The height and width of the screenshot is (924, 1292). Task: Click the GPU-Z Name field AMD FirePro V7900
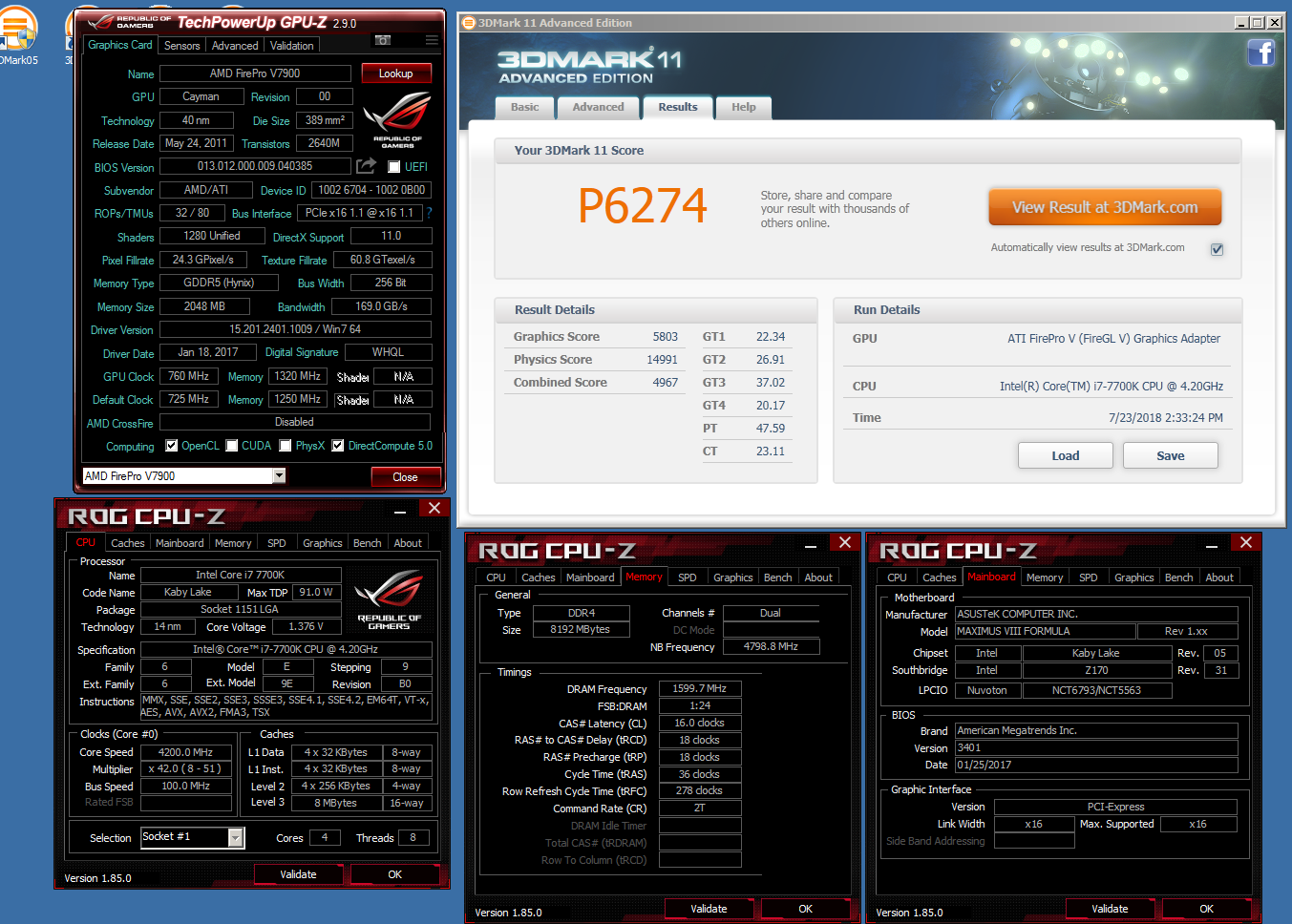(255, 73)
